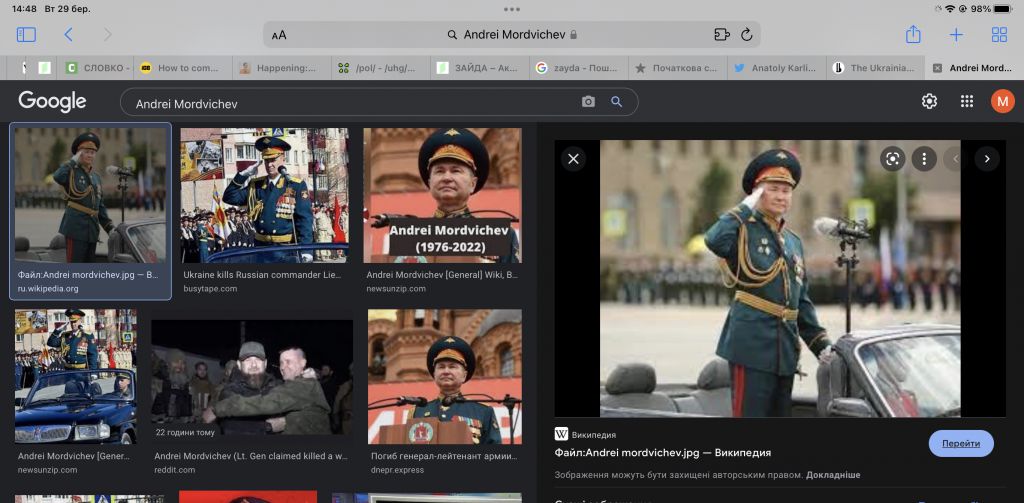Switch to the How to com... tab
This screenshot has height=503, width=1024.
(184, 68)
